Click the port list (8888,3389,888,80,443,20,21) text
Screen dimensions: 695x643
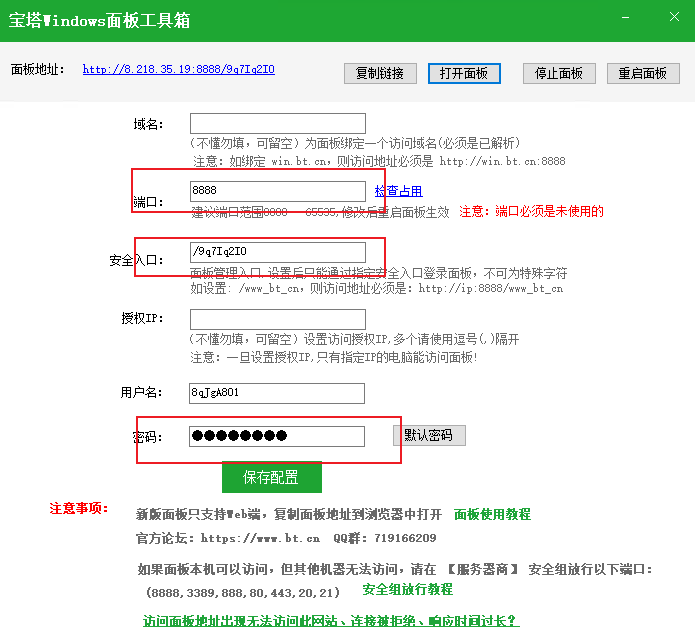[243, 592]
